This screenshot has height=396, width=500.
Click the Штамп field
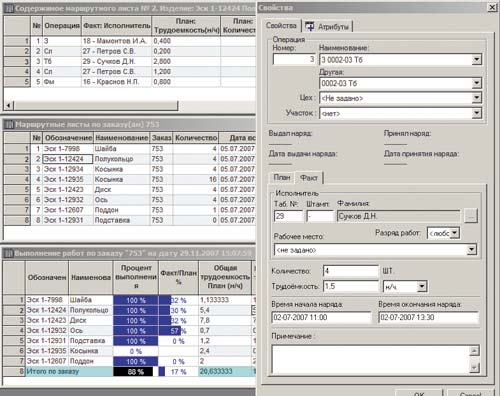coord(320,216)
